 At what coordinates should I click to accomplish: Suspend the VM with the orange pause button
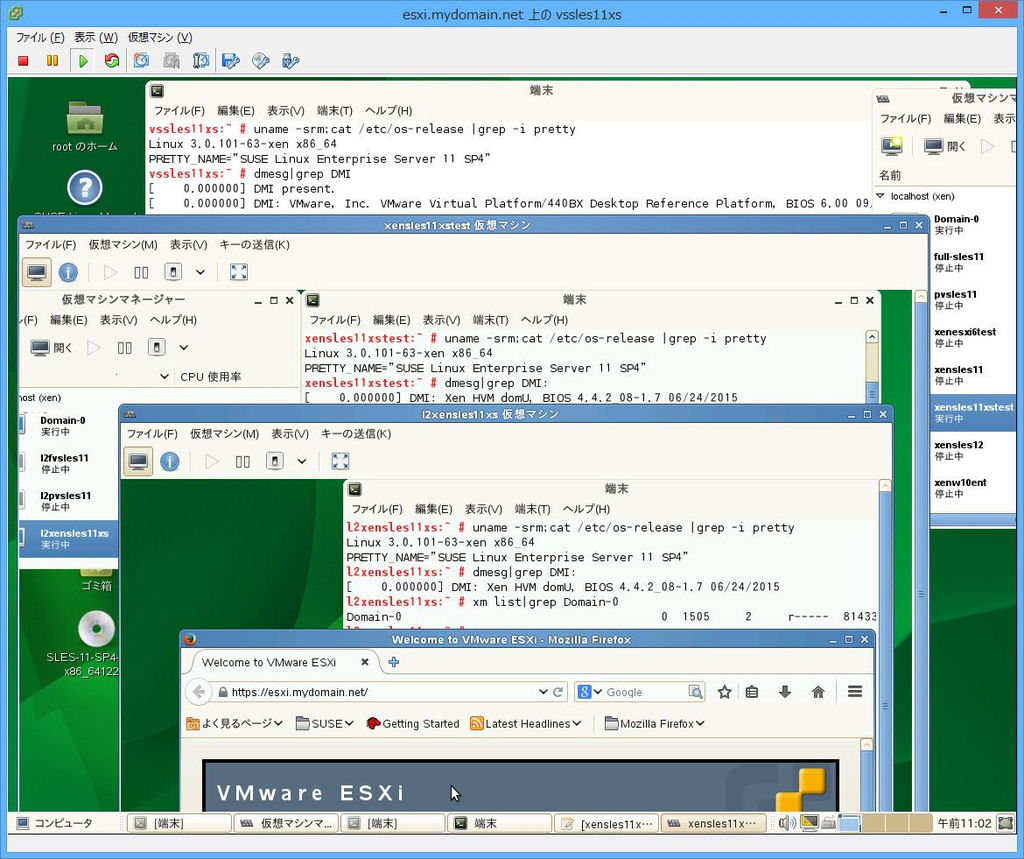pyautogui.click(x=52, y=61)
